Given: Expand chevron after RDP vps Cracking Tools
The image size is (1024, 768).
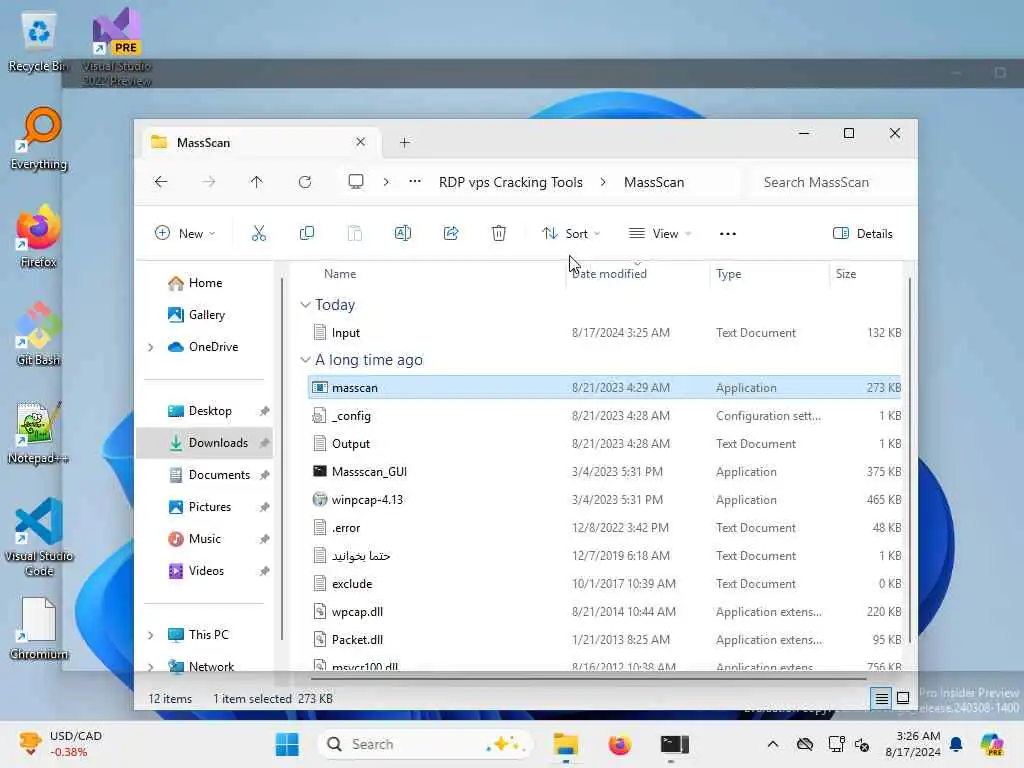Looking at the screenshot, I should 603,182.
